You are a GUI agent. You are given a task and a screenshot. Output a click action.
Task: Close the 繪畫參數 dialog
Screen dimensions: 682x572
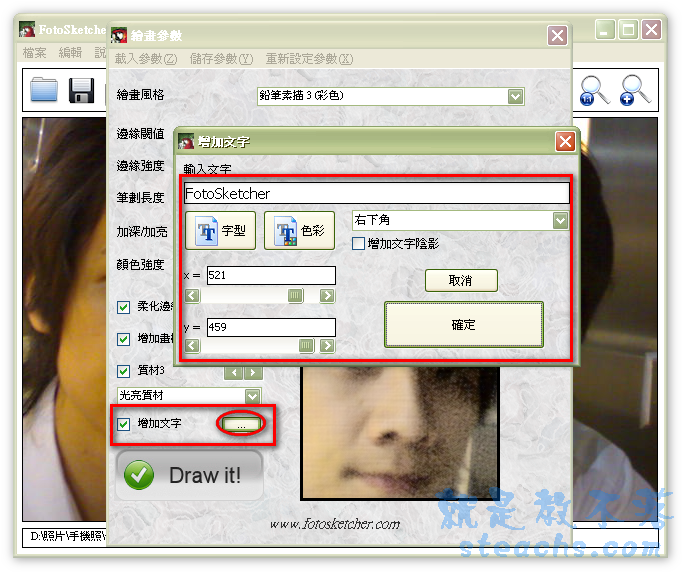(x=557, y=36)
